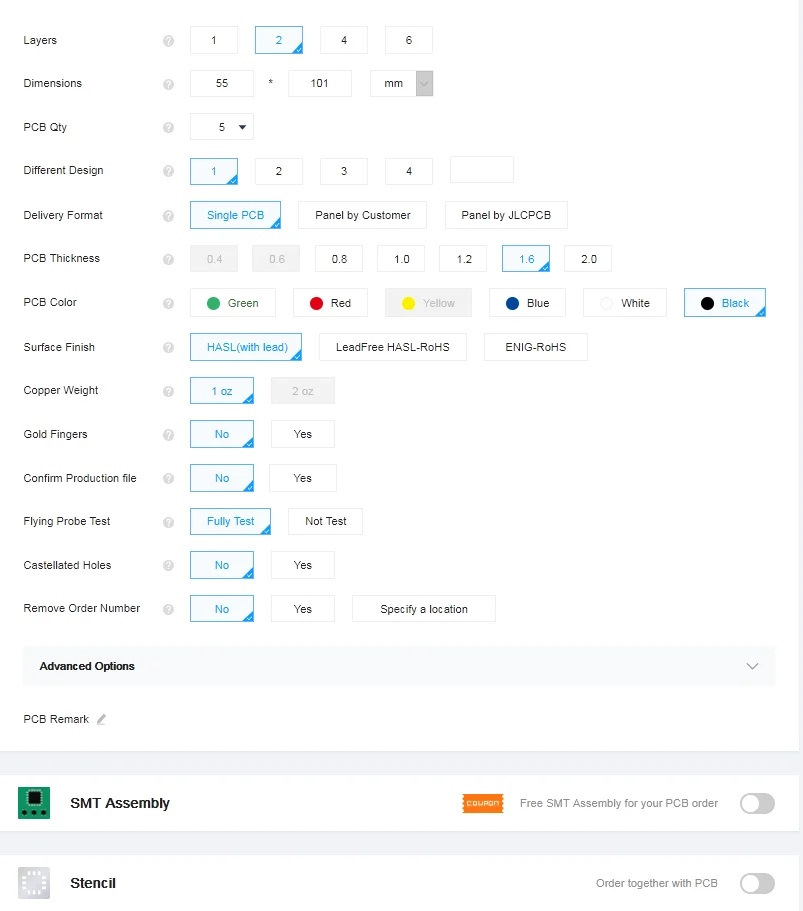Choose Specify a location for order number
Screen dimensions: 803x911
423,609
